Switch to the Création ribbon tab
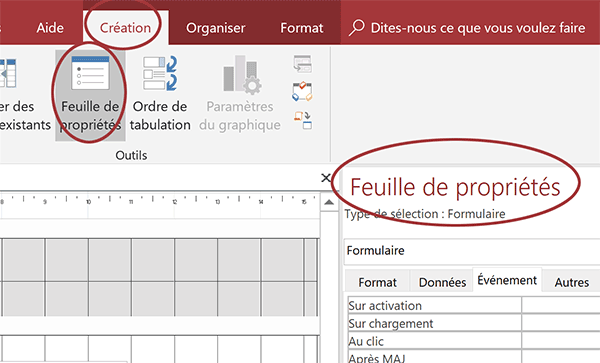 (x=125, y=28)
